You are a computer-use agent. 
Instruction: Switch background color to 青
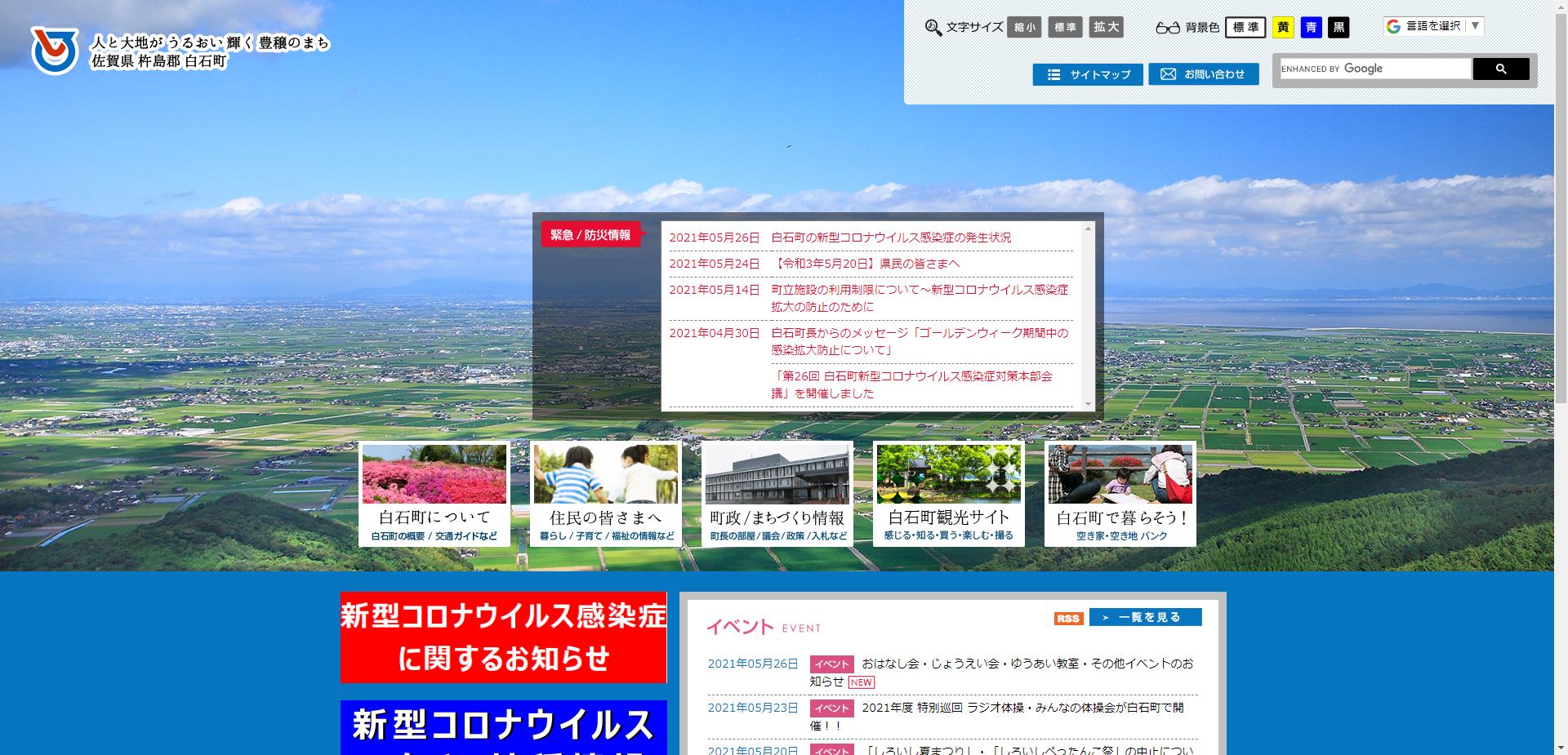point(1312,27)
